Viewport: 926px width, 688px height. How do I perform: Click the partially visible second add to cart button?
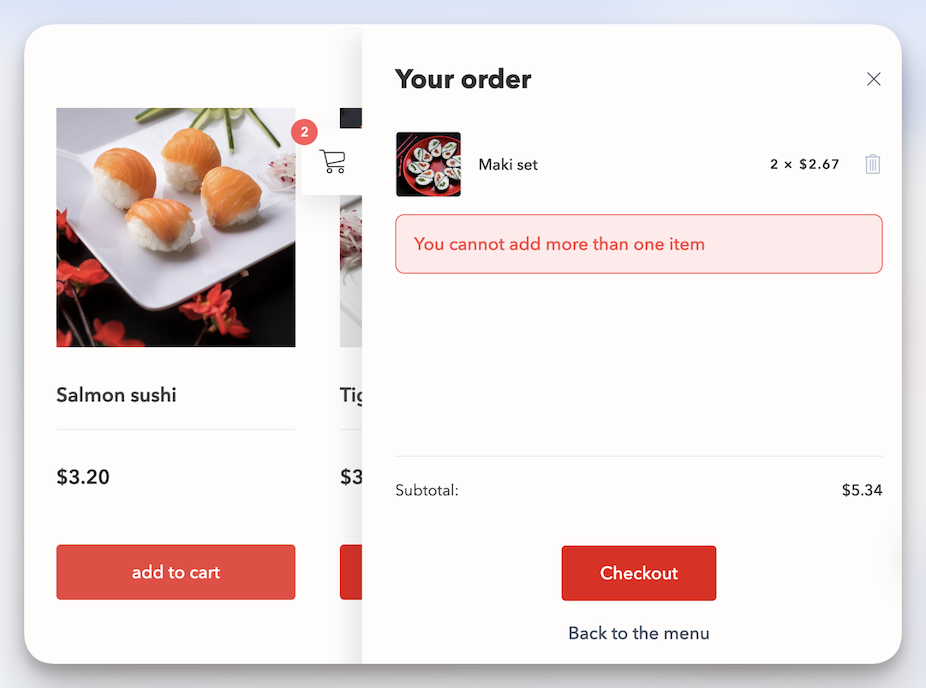[352, 572]
